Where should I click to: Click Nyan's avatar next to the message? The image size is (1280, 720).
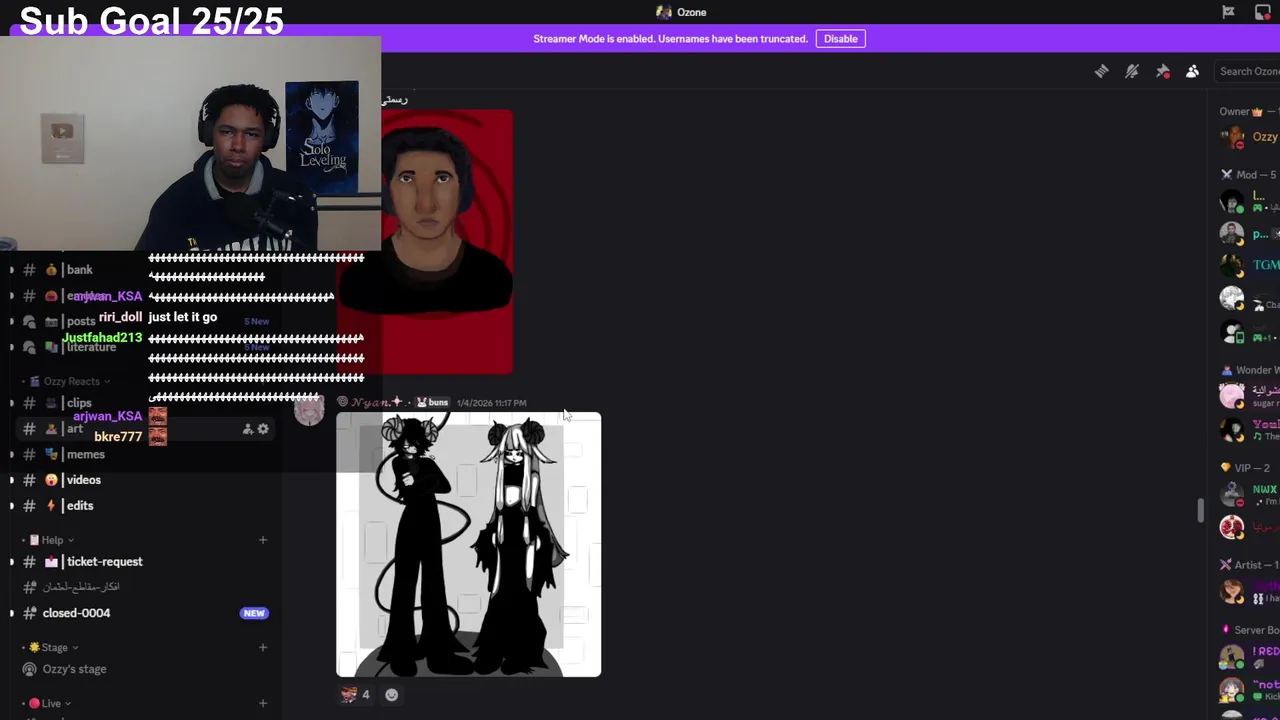[309, 411]
